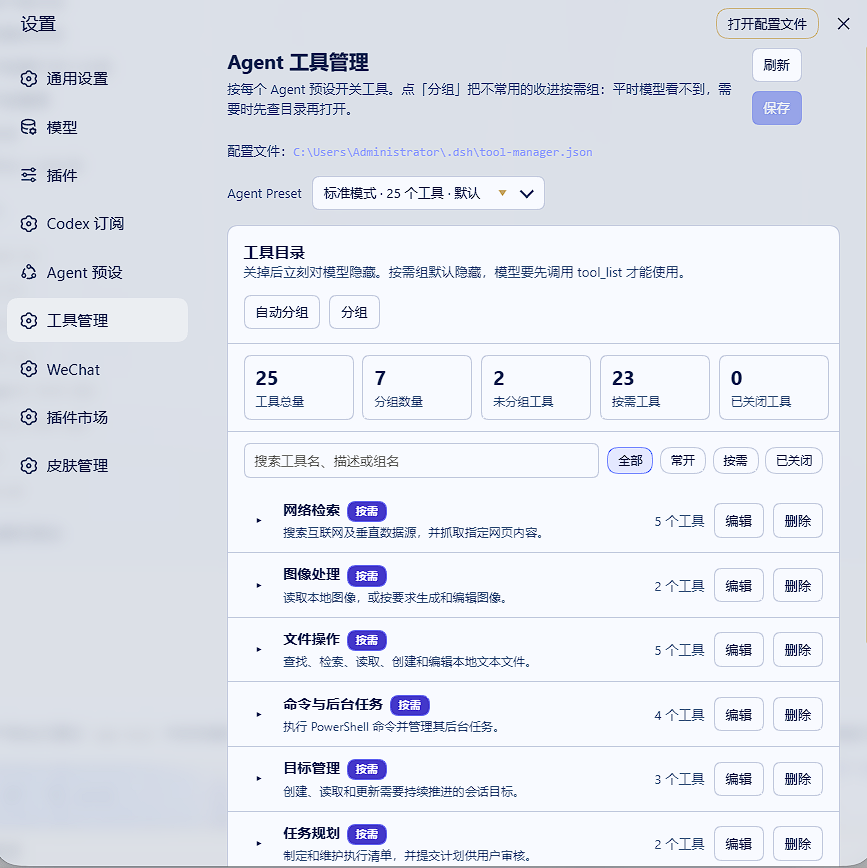Open the tool-manager.json config file path link

tap(442, 152)
